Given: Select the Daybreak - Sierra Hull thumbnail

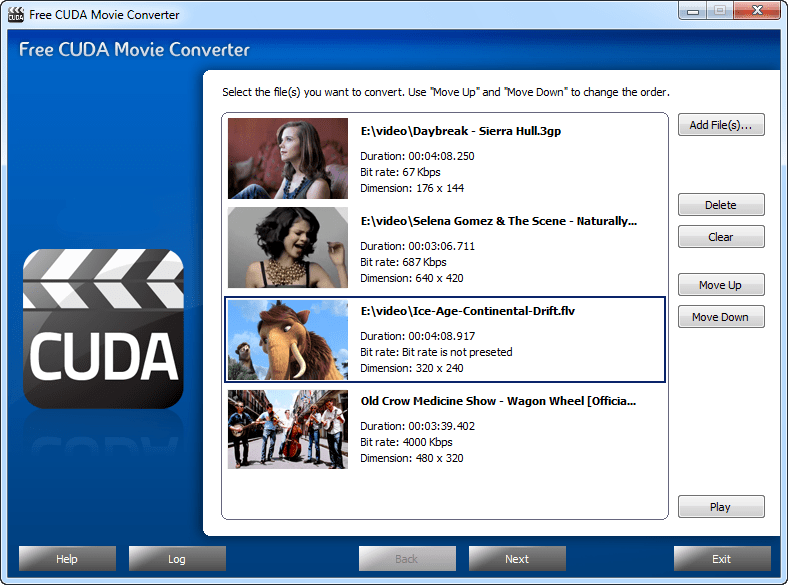Looking at the screenshot, I should (288, 158).
